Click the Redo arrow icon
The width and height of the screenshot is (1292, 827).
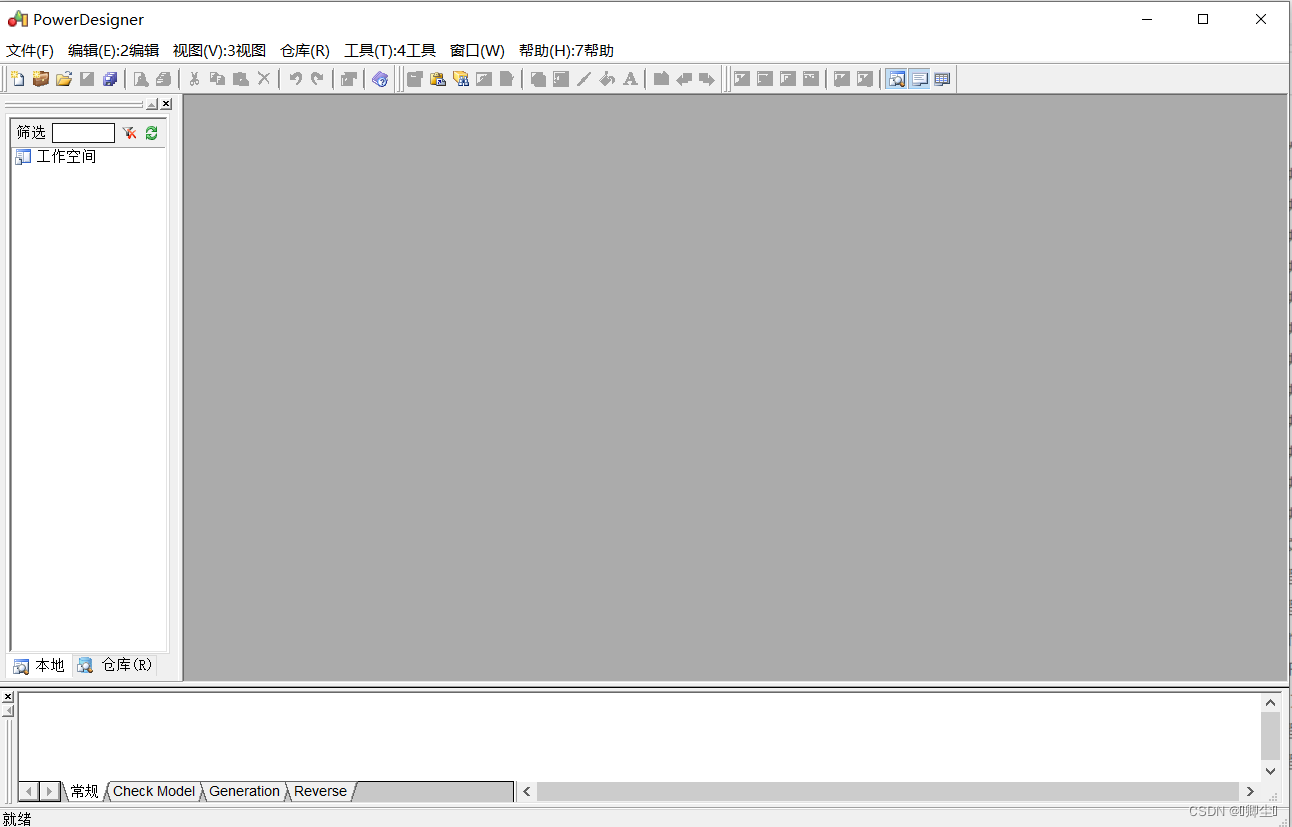click(318, 78)
